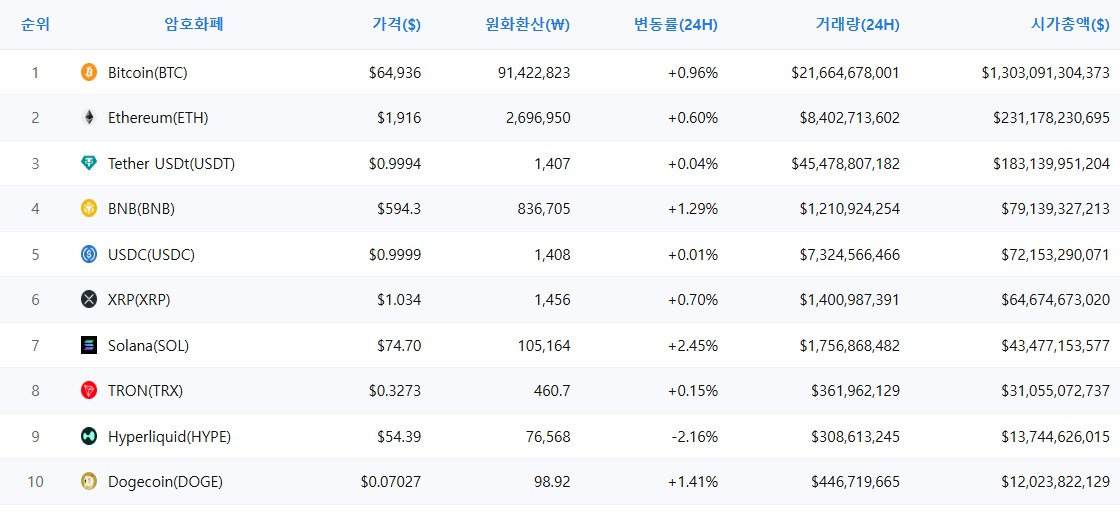The width and height of the screenshot is (1120, 514).
Task: Click the XRP black coin icon
Action: [x=89, y=300]
